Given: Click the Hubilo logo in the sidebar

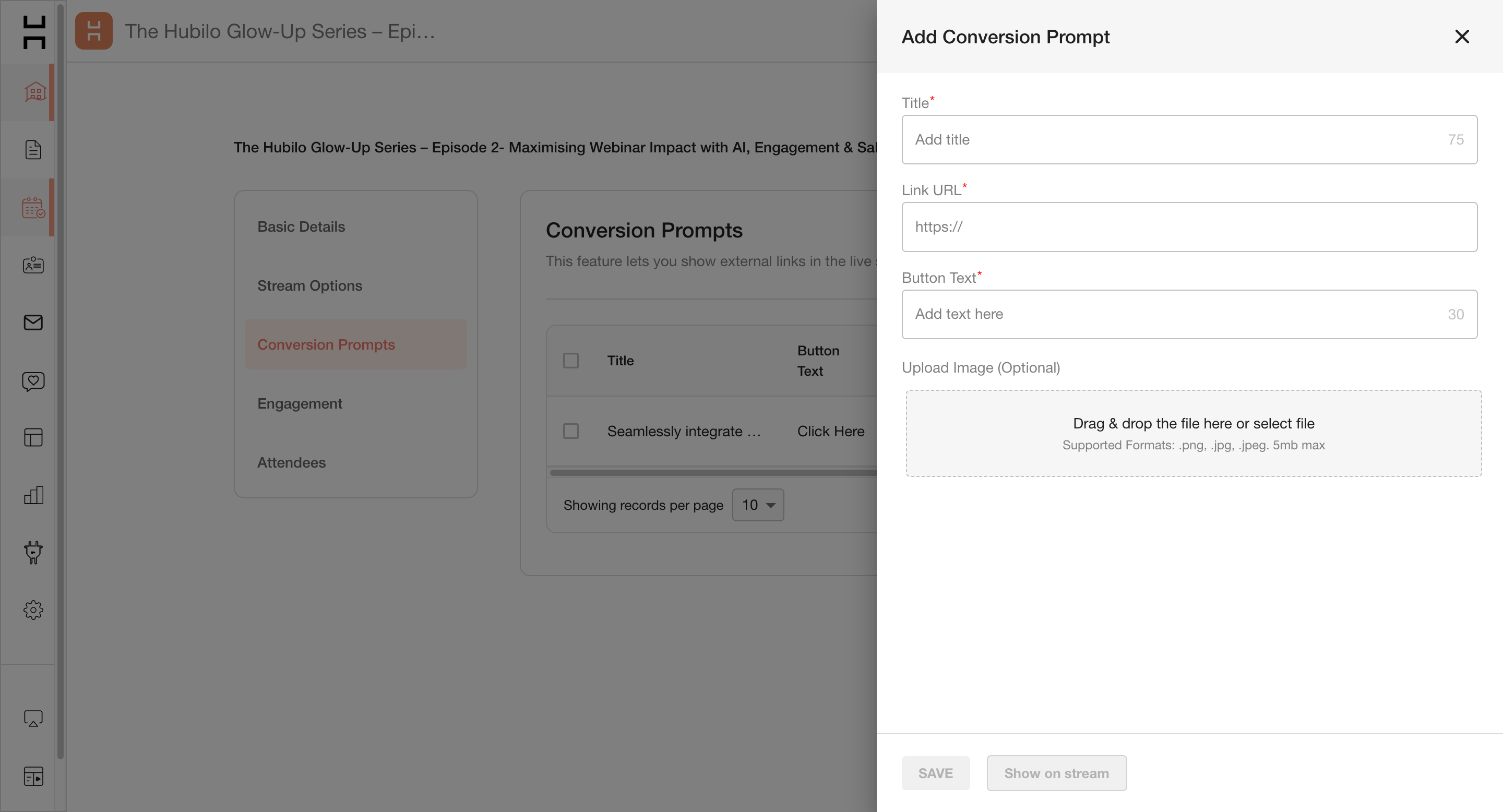Looking at the screenshot, I should point(33,32).
